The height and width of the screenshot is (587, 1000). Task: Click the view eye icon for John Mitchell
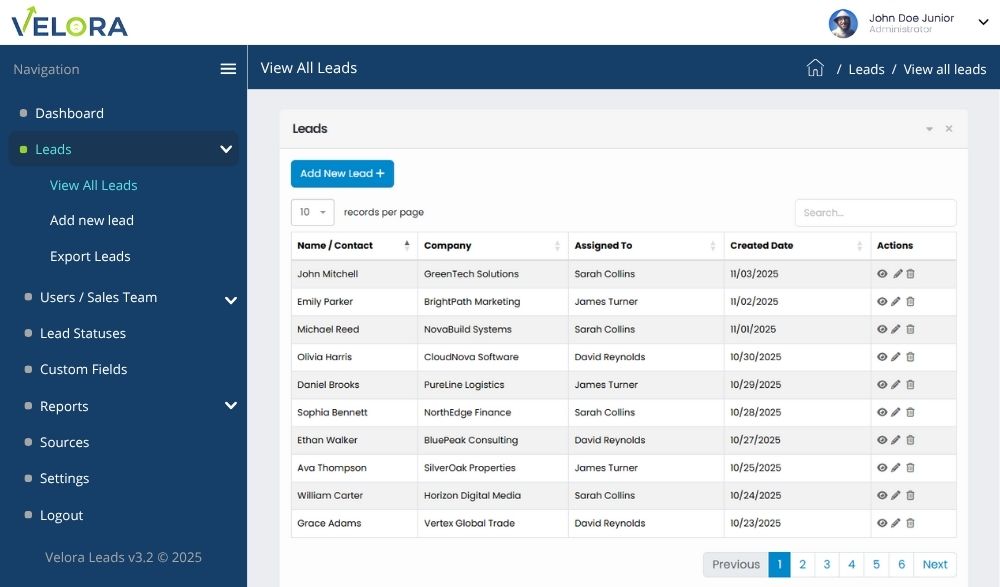[882, 274]
